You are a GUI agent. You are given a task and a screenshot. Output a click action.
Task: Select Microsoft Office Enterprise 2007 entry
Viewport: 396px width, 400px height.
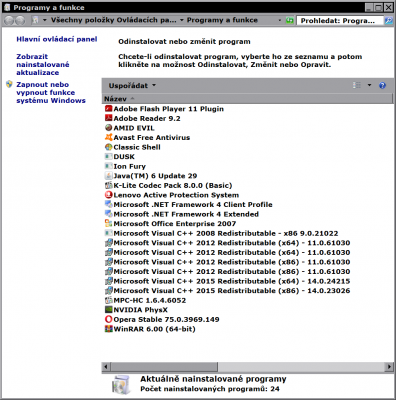tap(170, 224)
